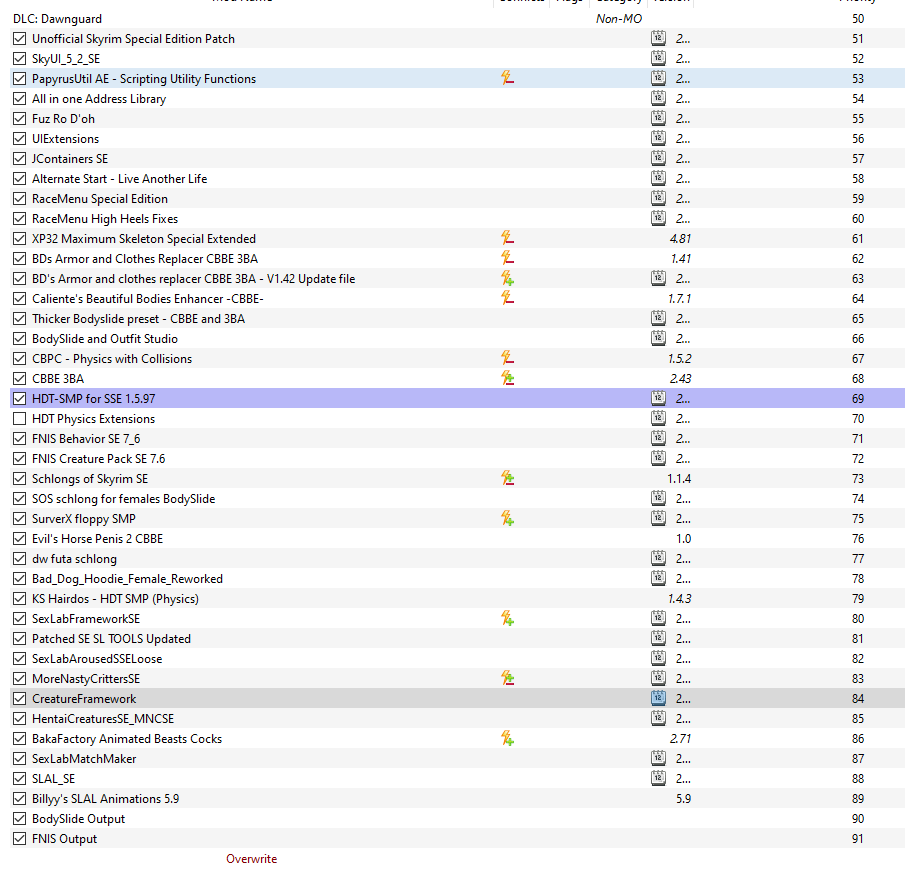905x875 pixels.
Task: Click conflict icon for BakaFactory Animated Beasts Cocks
Action: [507, 738]
